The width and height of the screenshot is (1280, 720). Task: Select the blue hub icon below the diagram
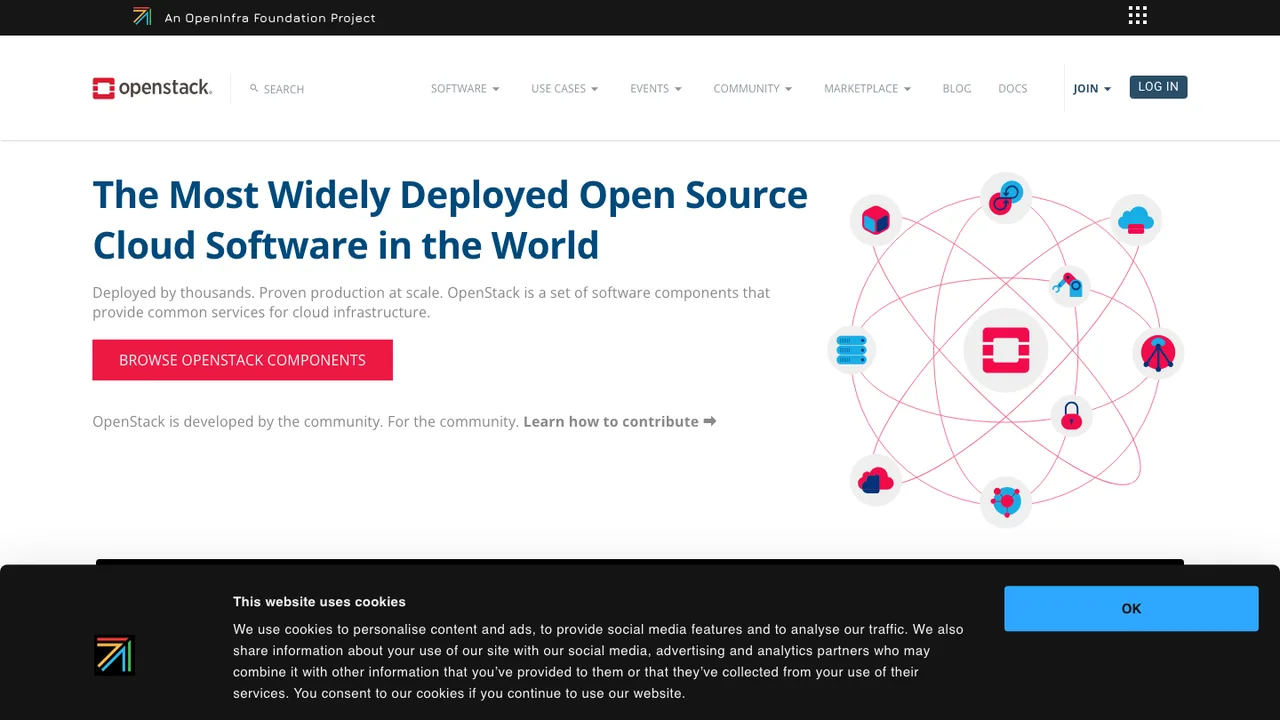click(x=1005, y=500)
